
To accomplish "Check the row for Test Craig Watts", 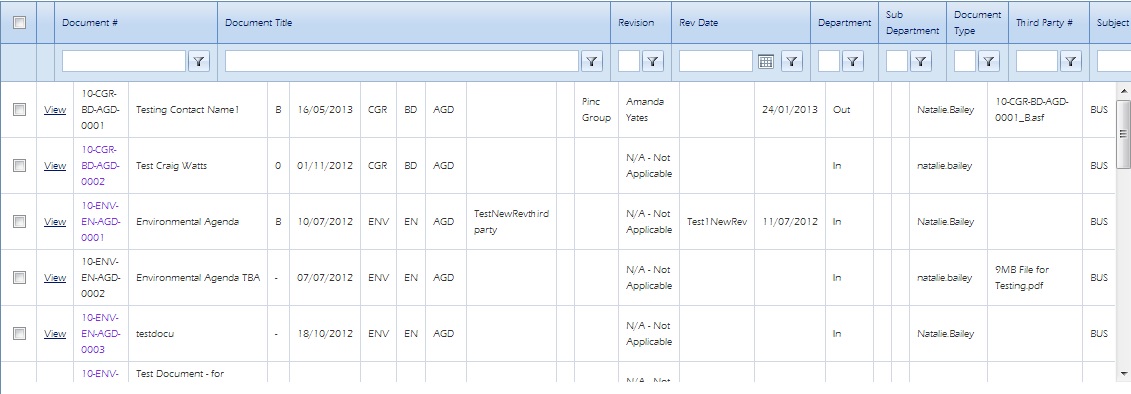I will 19,166.
